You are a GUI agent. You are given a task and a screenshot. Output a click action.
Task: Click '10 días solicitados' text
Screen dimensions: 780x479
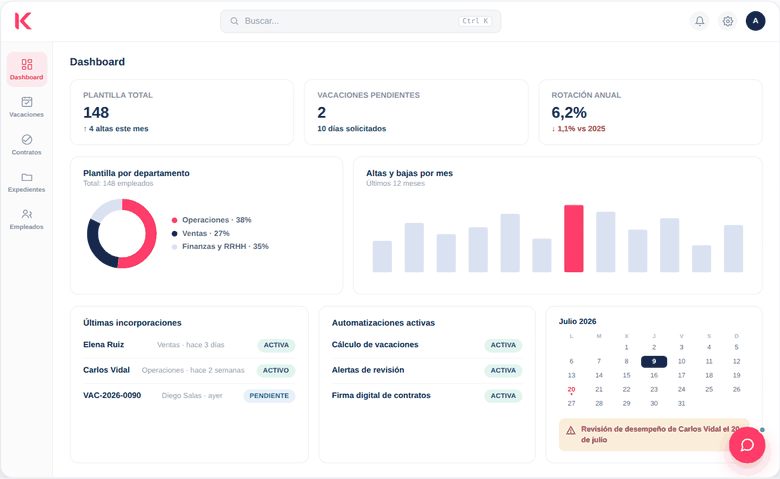pos(352,129)
